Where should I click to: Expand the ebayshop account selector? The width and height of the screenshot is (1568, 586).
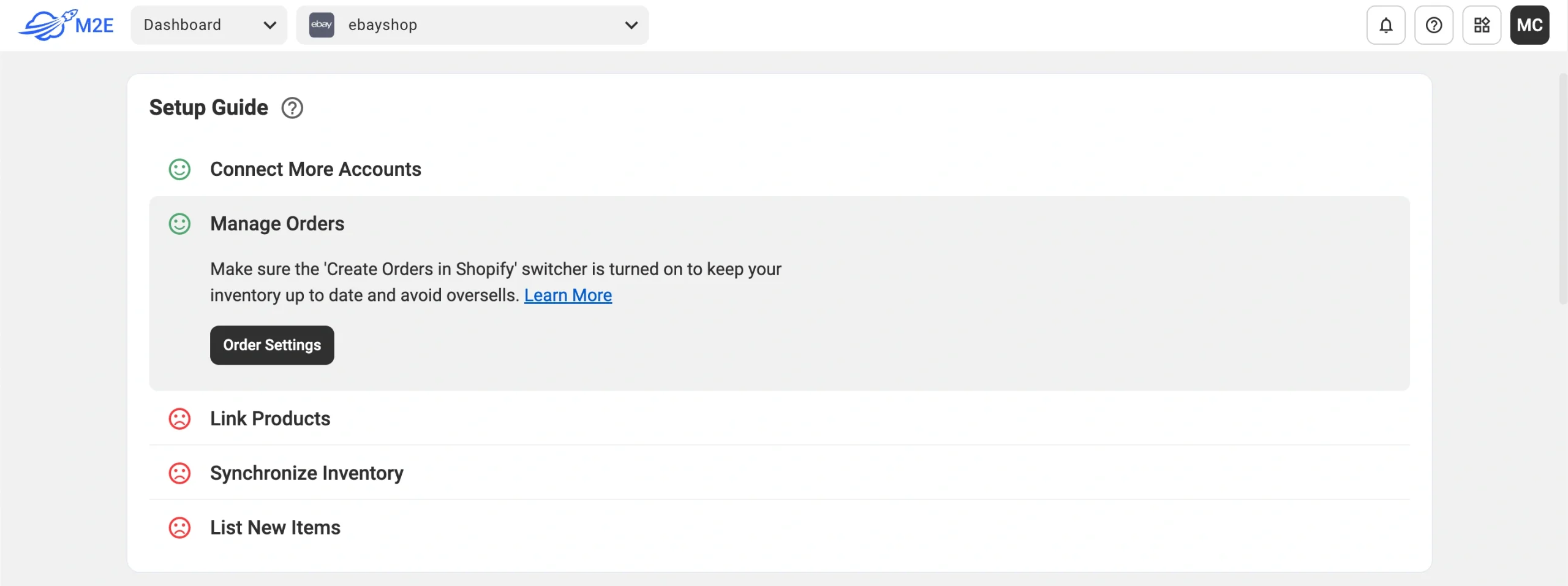point(472,25)
